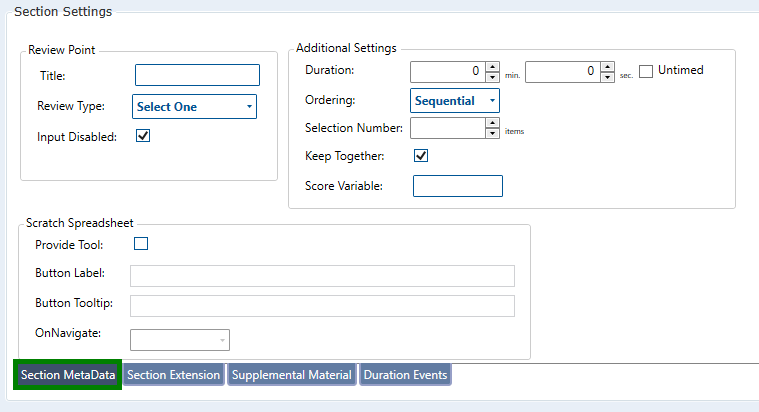The height and width of the screenshot is (412, 759).
Task: Click Selection Number up arrow
Action: coord(492,123)
